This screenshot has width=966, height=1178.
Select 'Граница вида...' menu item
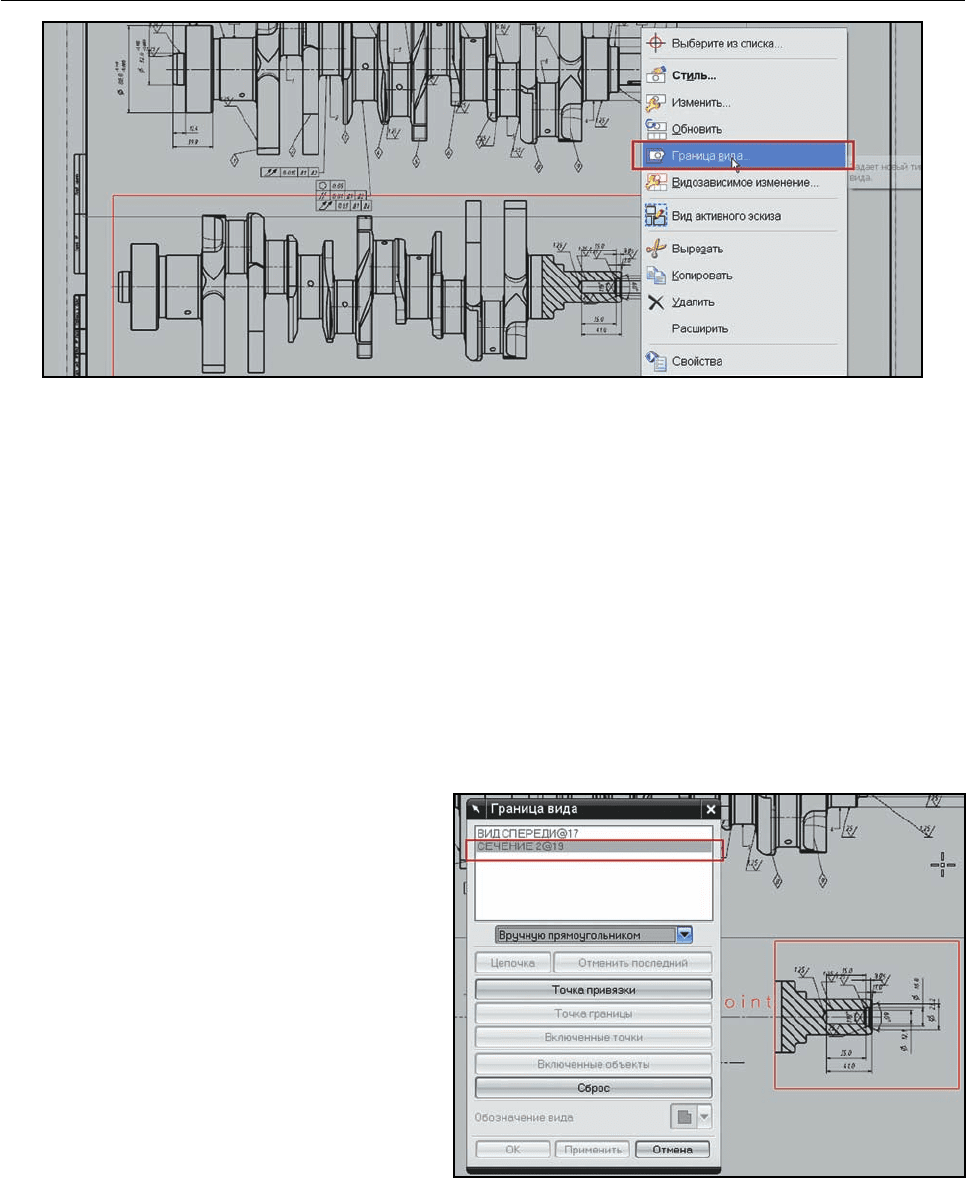point(744,156)
